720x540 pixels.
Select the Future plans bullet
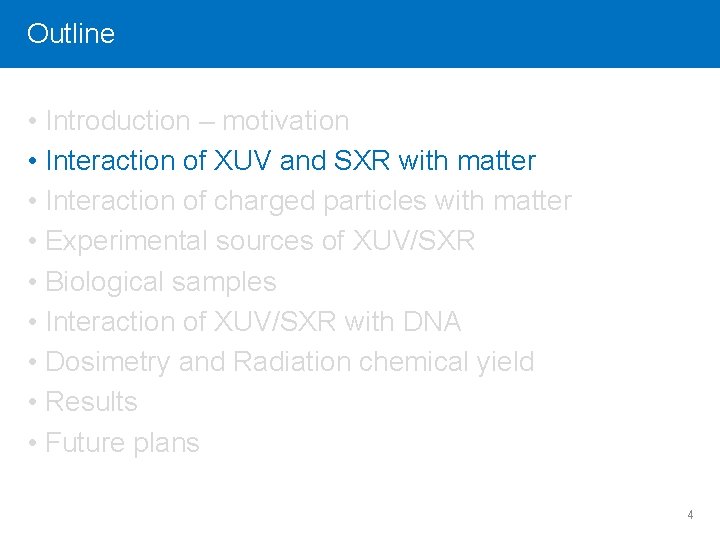point(122,443)
